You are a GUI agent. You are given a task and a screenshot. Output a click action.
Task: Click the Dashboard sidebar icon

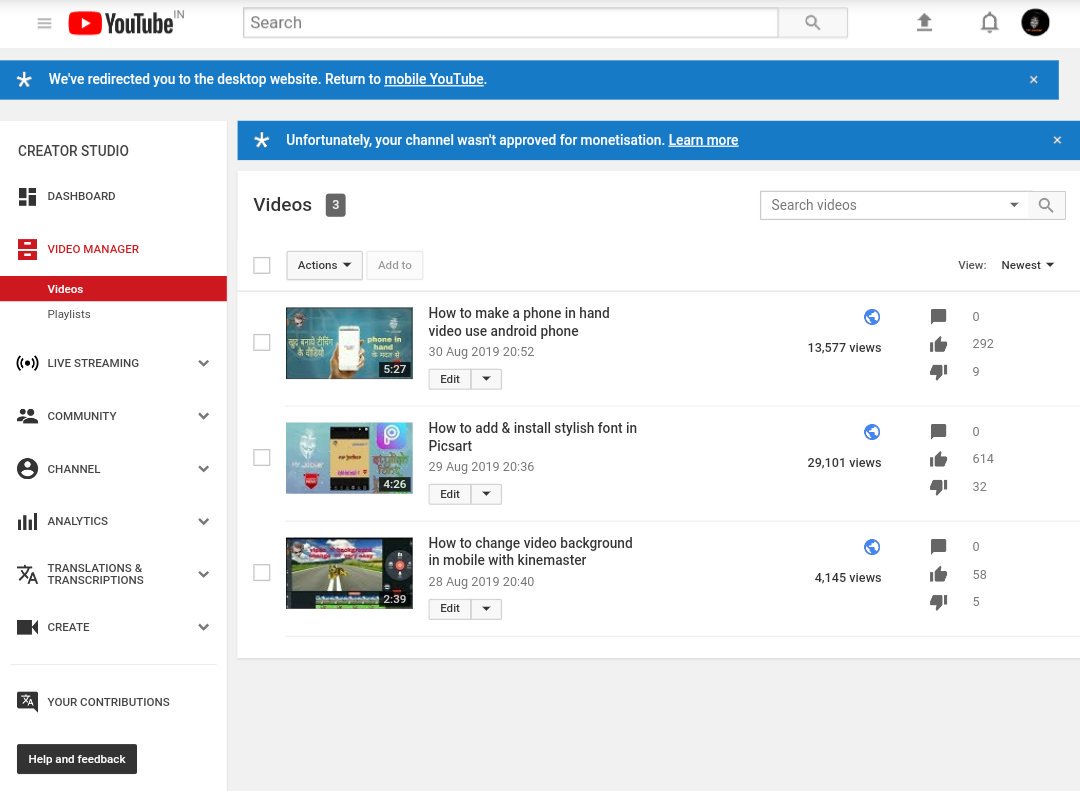click(27, 196)
